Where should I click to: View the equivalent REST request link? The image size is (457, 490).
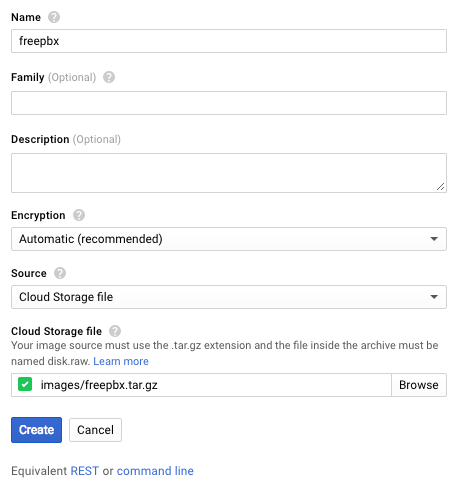point(85,471)
